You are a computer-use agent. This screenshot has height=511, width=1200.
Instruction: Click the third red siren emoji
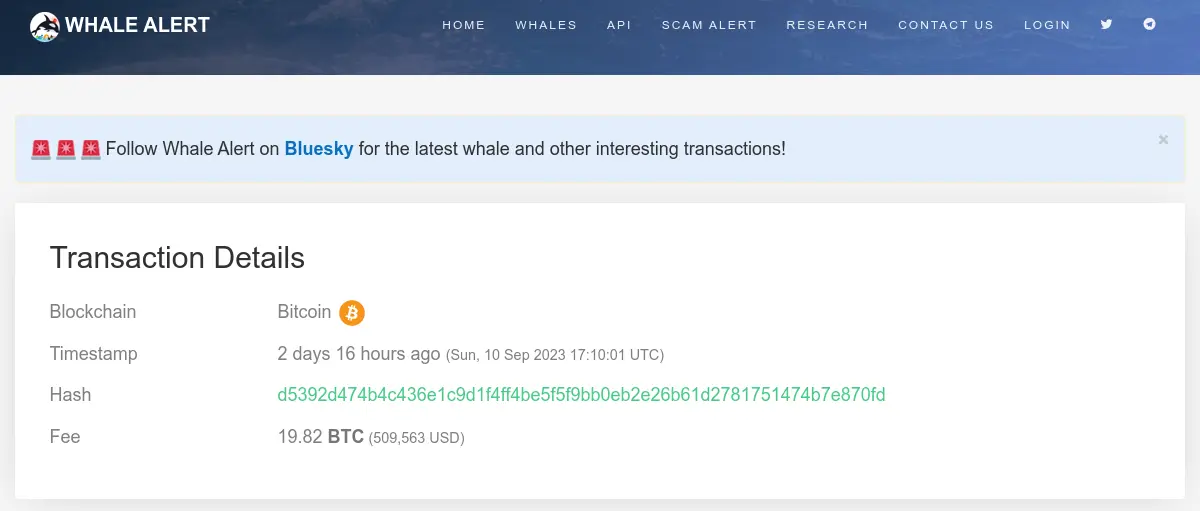pos(91,149)
